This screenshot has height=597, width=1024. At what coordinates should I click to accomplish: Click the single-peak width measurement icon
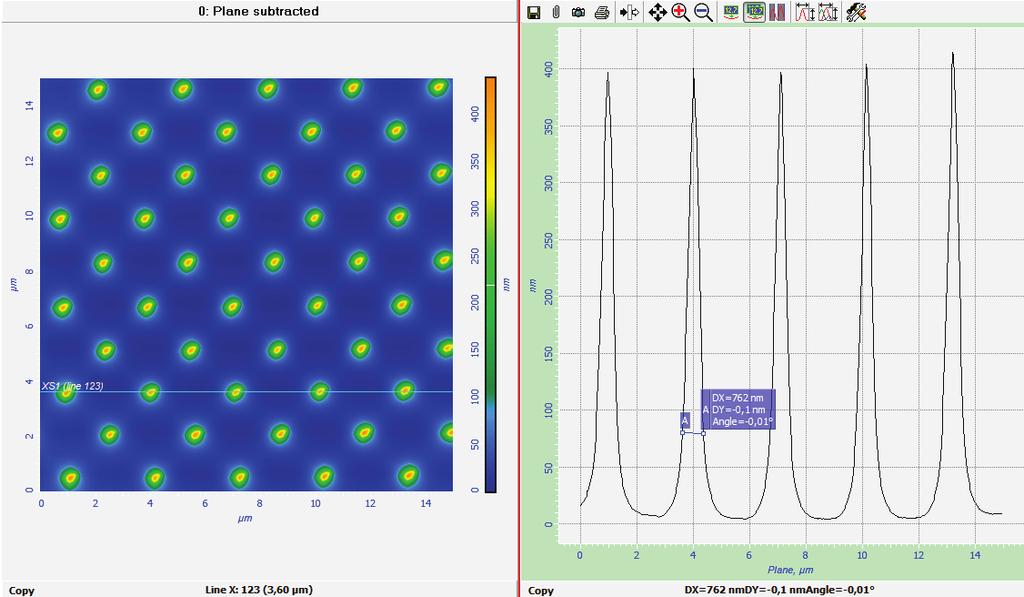click(805, 12)
